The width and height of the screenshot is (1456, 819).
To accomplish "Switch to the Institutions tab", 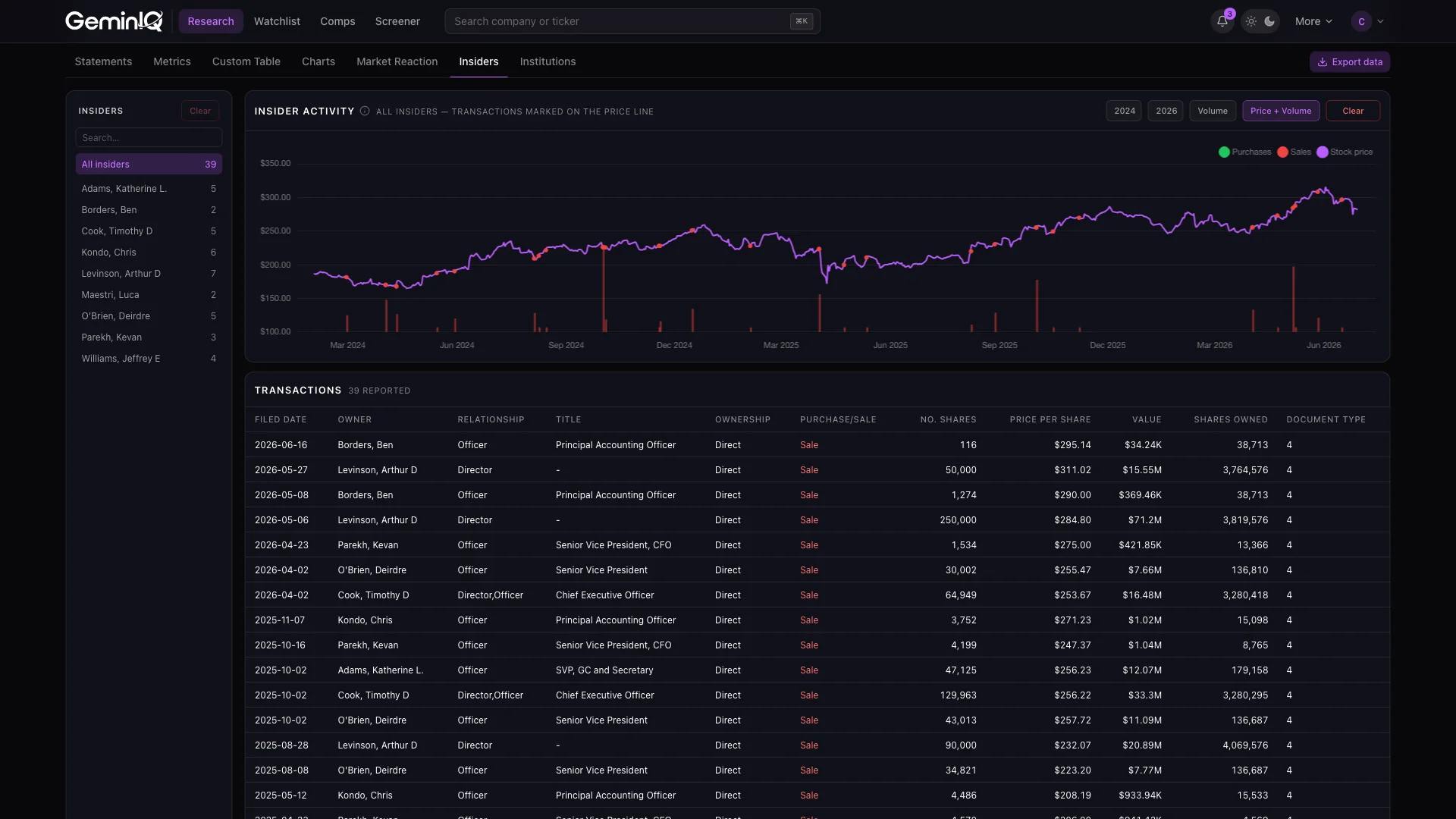I will (x=548, y=61).
